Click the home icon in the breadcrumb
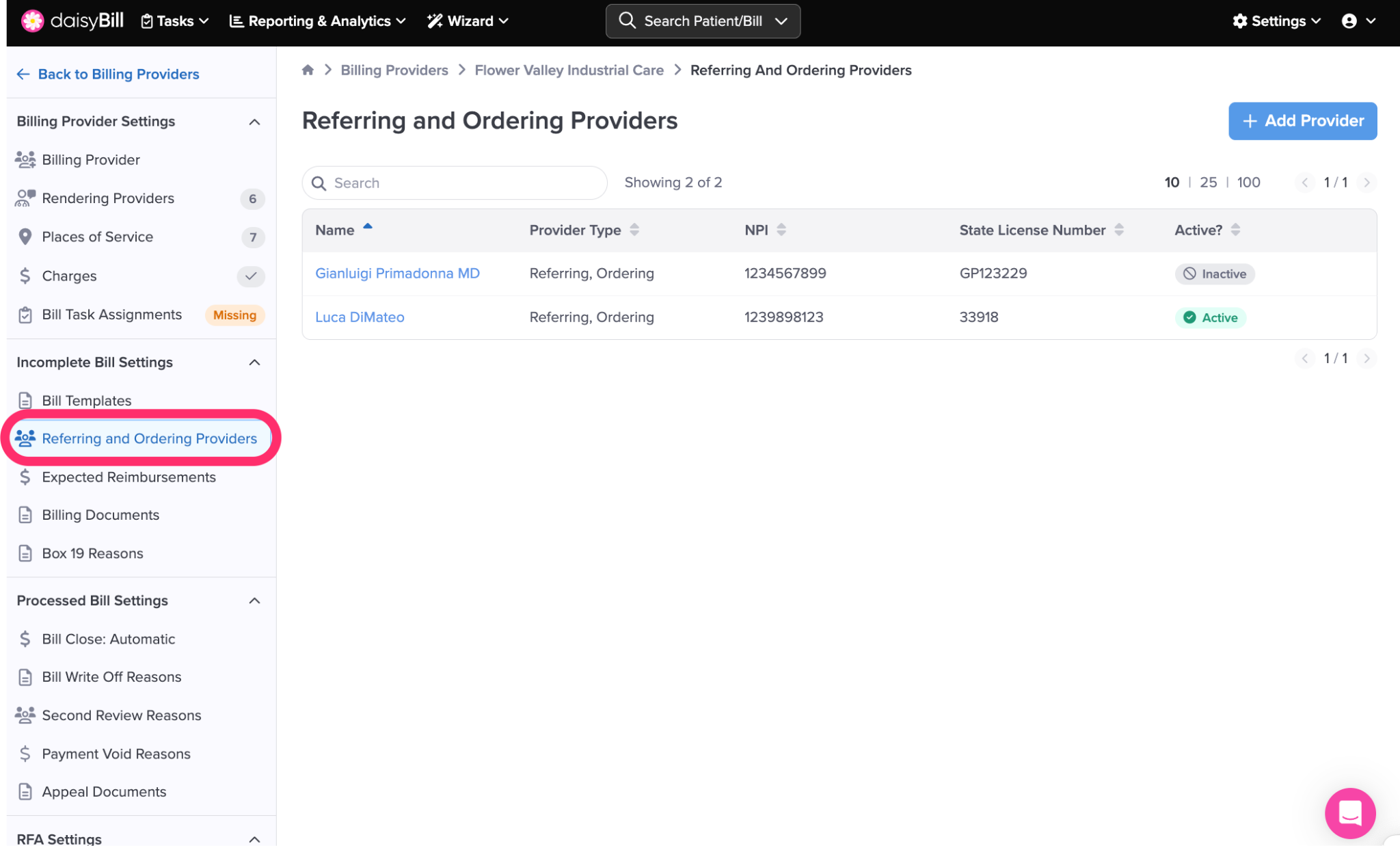The image size is (1400, 846). [308, 70]
